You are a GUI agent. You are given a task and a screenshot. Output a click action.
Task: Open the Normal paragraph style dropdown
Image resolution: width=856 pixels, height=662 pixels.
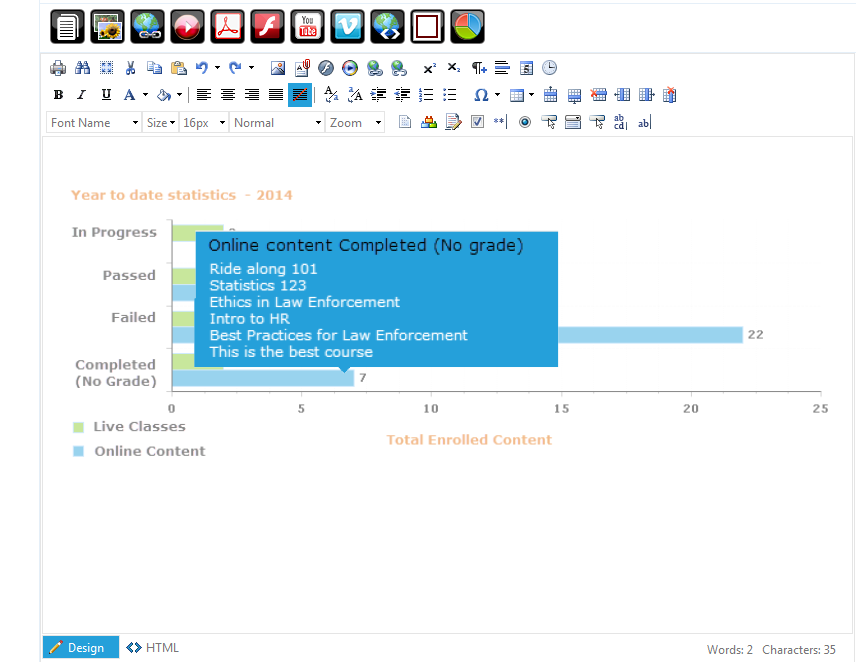click(277, 123)
